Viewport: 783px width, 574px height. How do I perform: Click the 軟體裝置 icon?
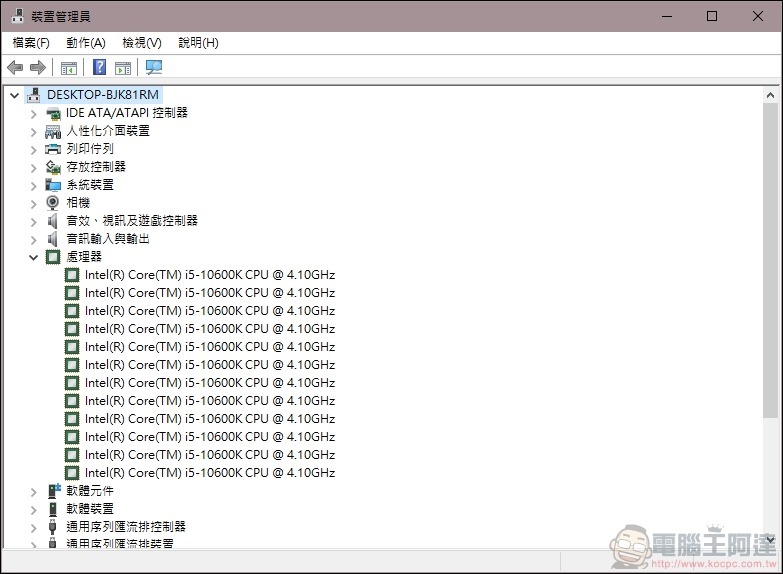(x=53, y=509)
